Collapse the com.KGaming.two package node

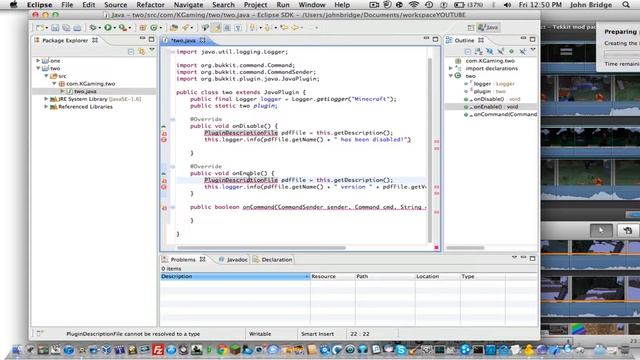54,83
